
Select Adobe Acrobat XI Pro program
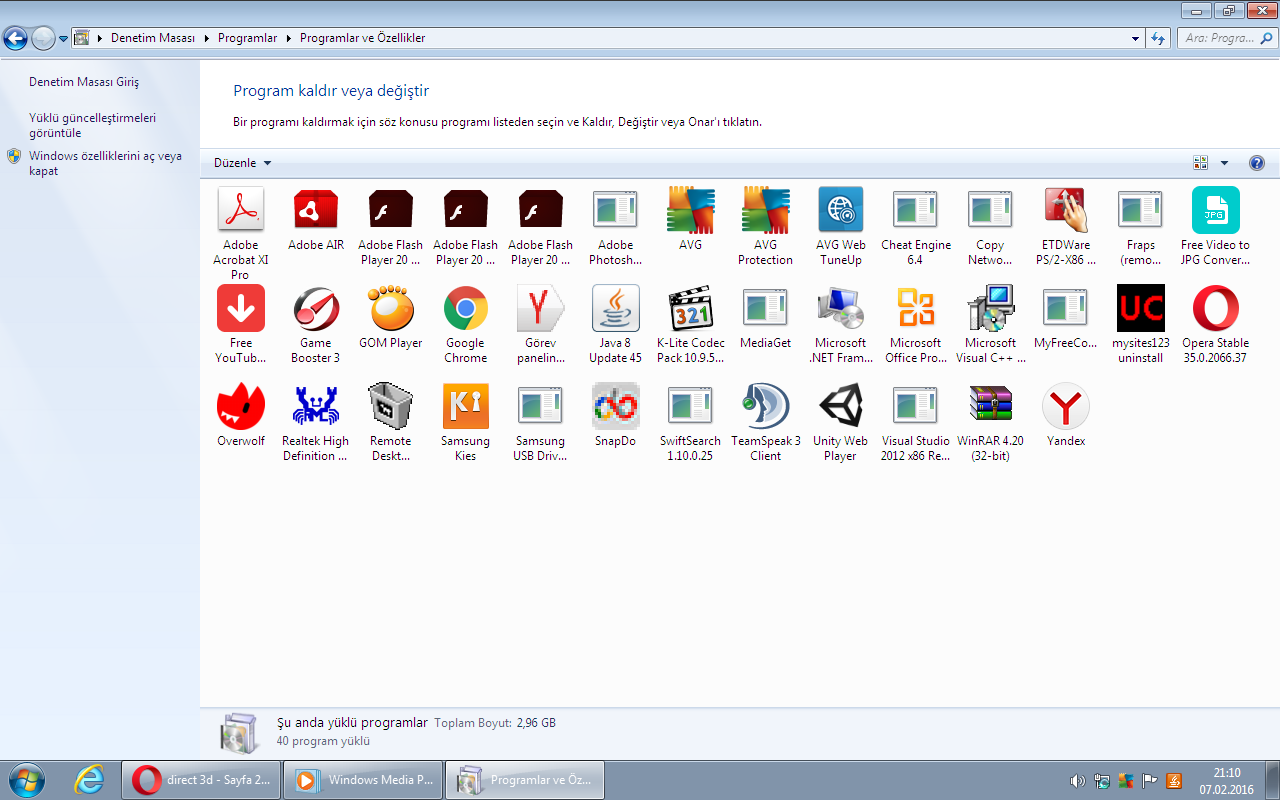click(241, 233)
